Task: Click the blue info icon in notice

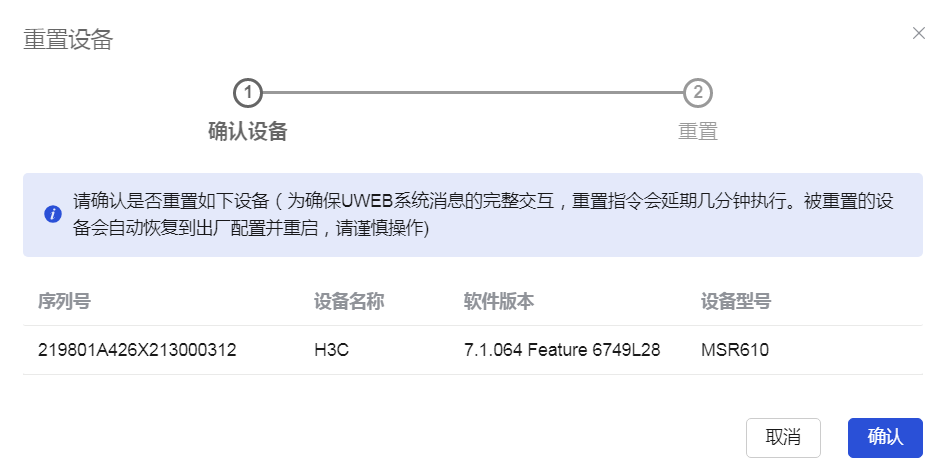Action: point(53,214)
